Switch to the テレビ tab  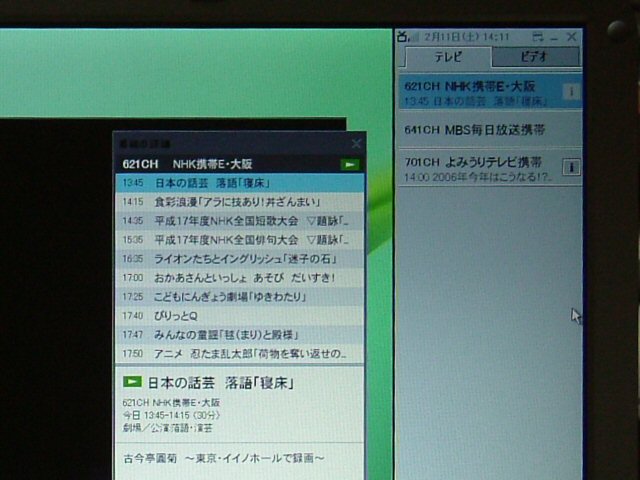pos(447,58)
